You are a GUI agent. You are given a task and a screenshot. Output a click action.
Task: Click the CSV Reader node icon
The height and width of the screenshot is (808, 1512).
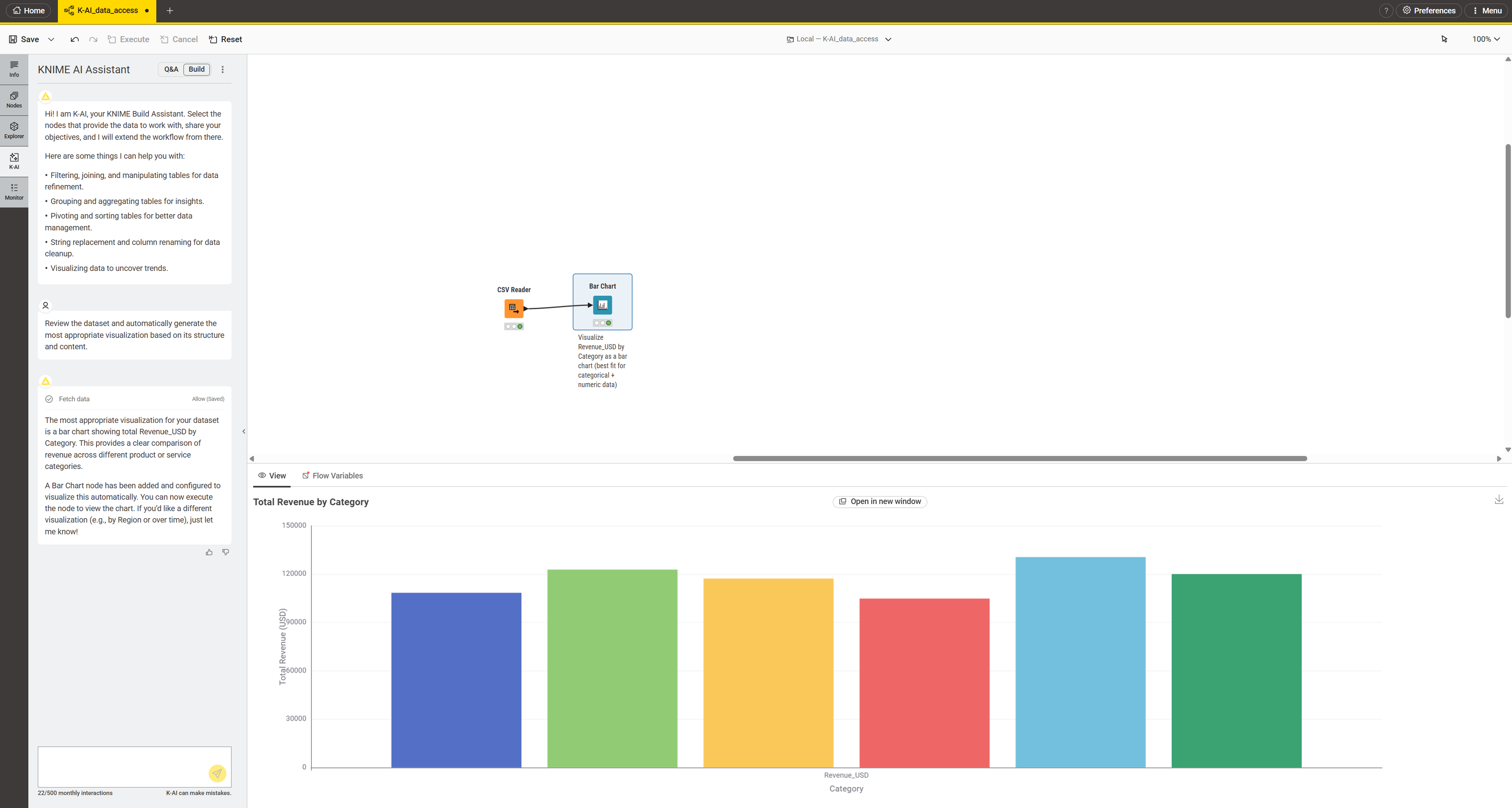513,308
